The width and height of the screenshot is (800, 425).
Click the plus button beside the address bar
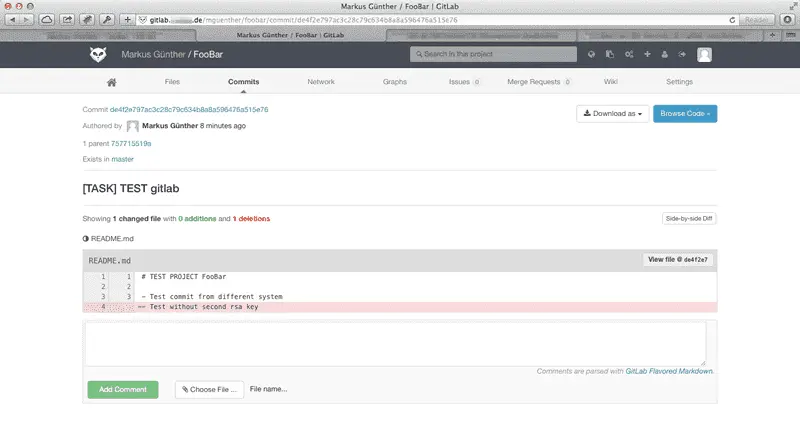[x=127, y=20]
